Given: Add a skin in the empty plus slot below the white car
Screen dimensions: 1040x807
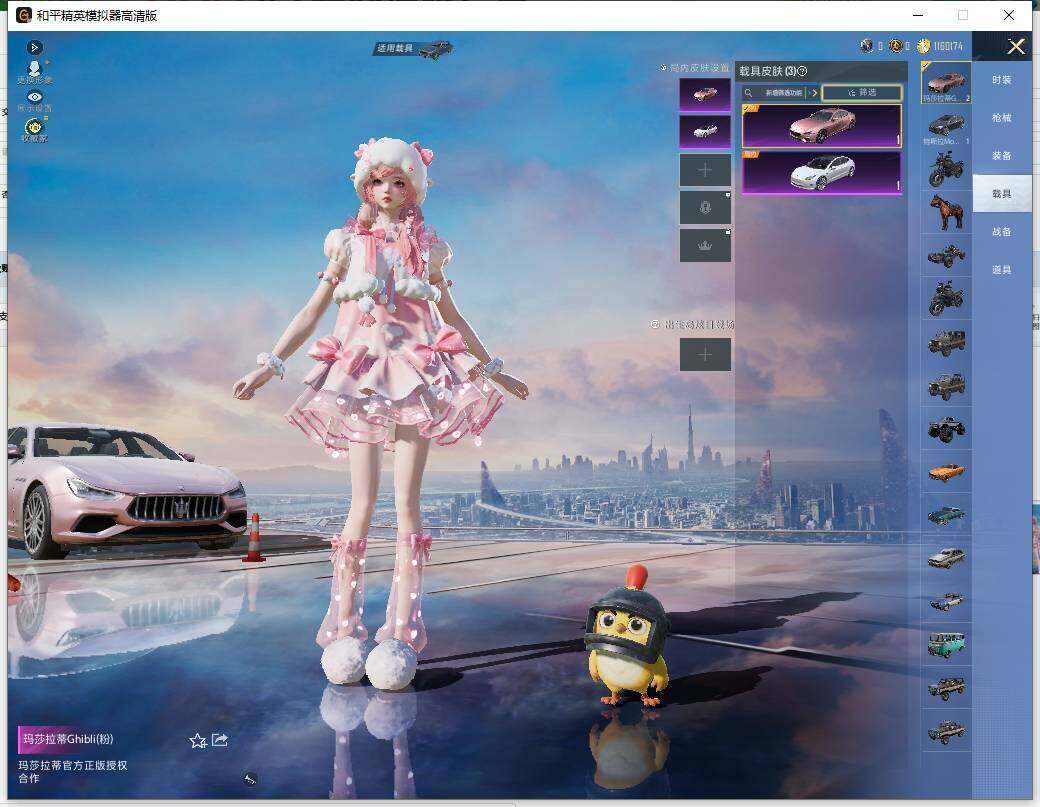Looking at the screenshot, I should tap(705, 170).
